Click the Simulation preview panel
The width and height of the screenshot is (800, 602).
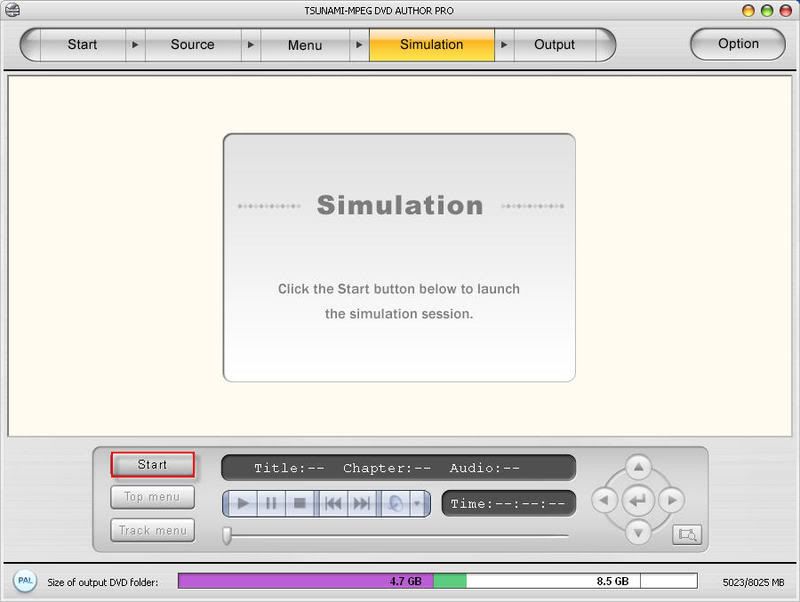tap(399, 258)
